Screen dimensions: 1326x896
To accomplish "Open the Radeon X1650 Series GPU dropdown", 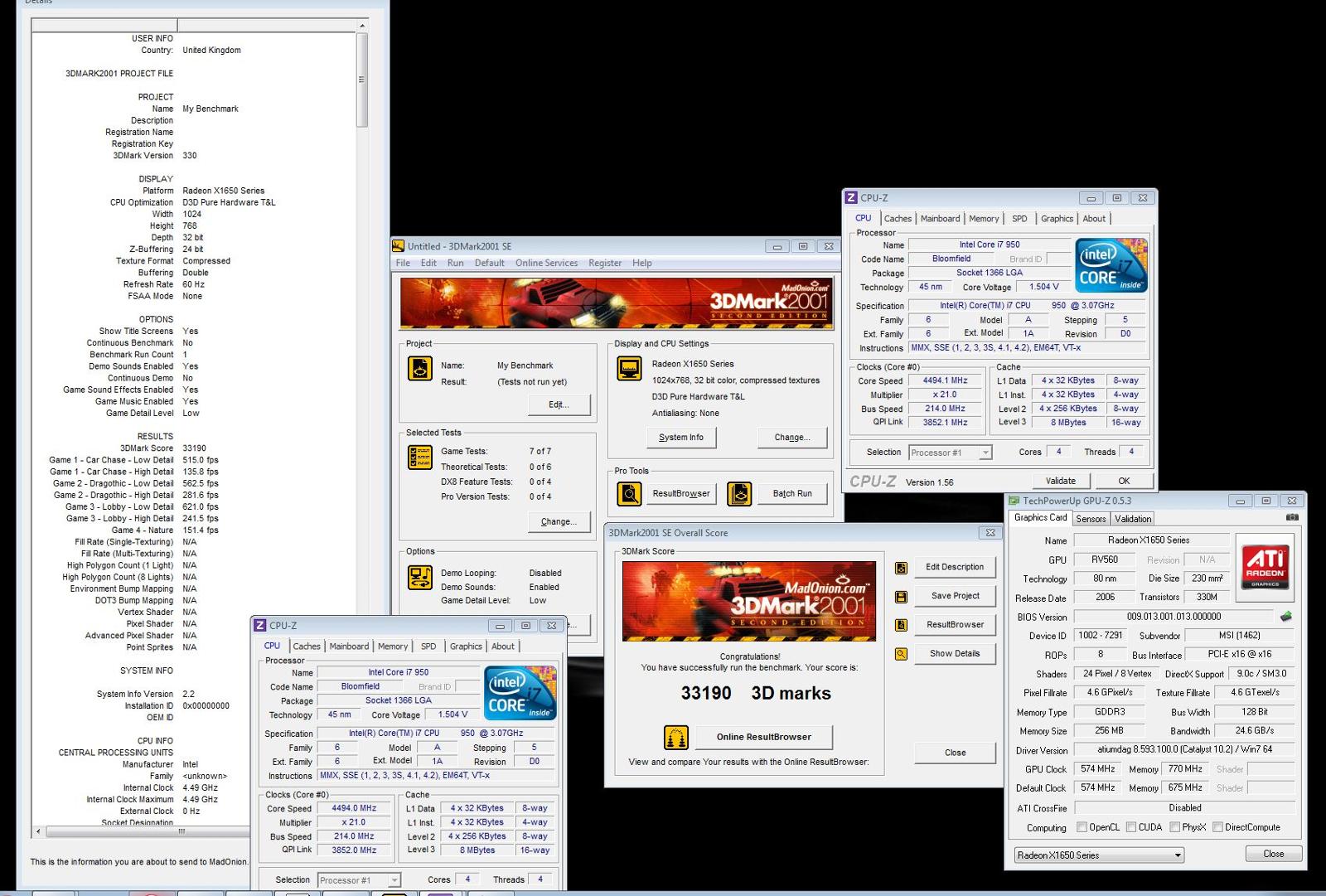I will coord(1099,855).
